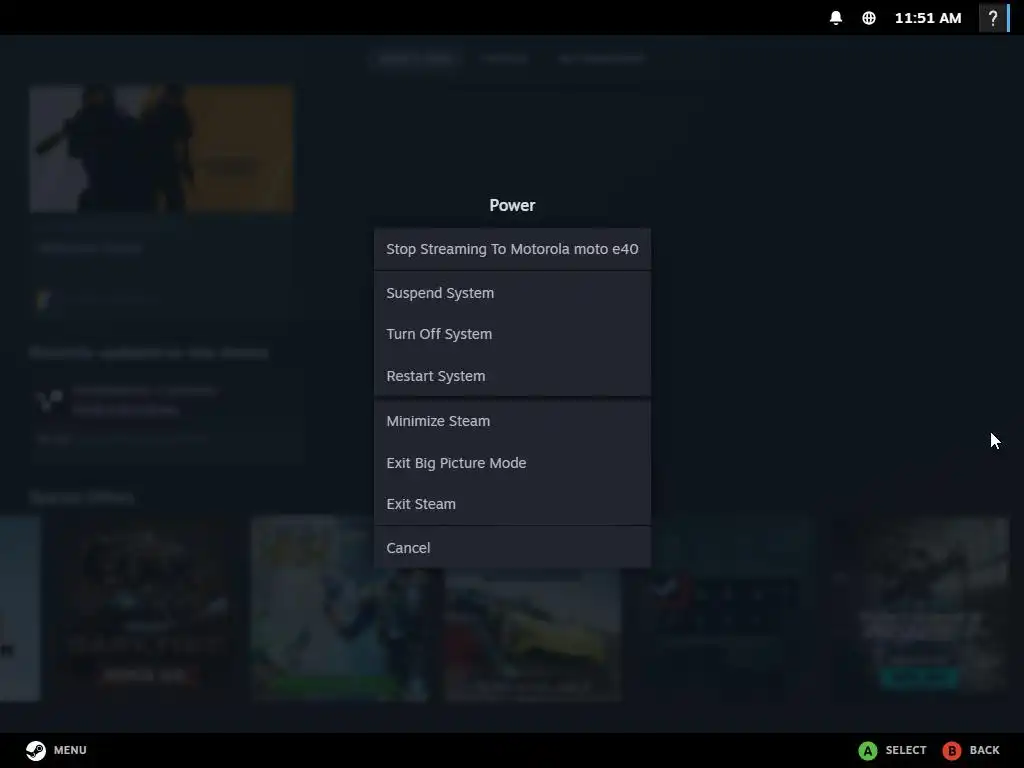Viewport: 1024px width, 768px height.
Task: Open the notifications bell icon
Action: tap(835, 18)
